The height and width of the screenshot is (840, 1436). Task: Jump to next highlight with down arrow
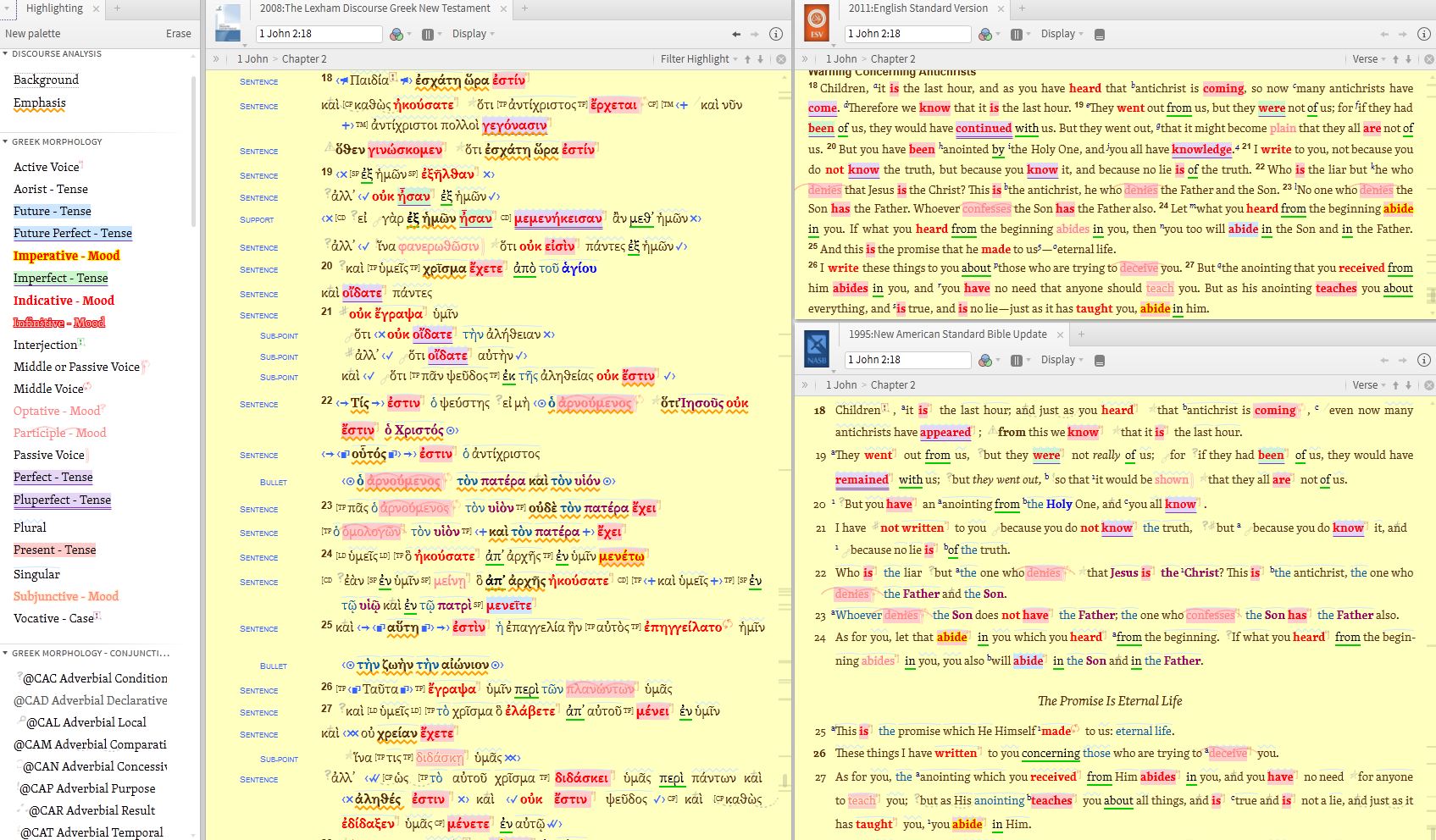[x=760, y=58]
